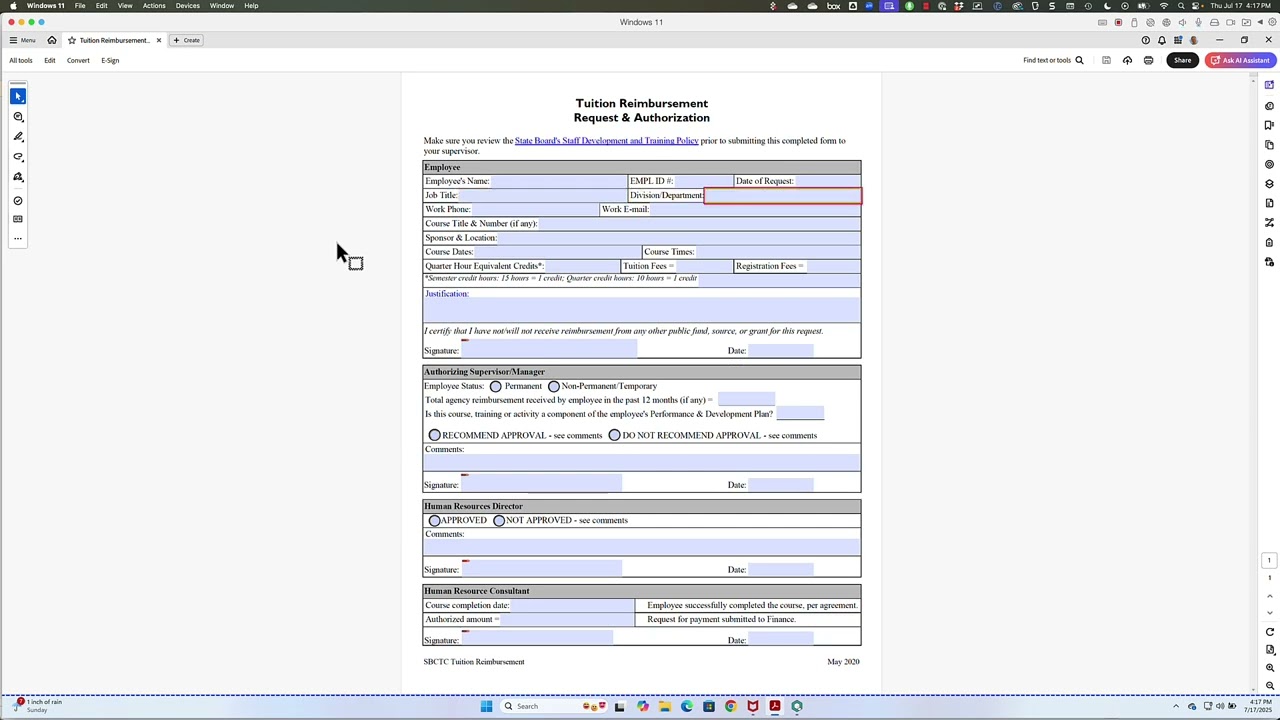
Task: Click the Share button
Action: (x=1183, y=60)
